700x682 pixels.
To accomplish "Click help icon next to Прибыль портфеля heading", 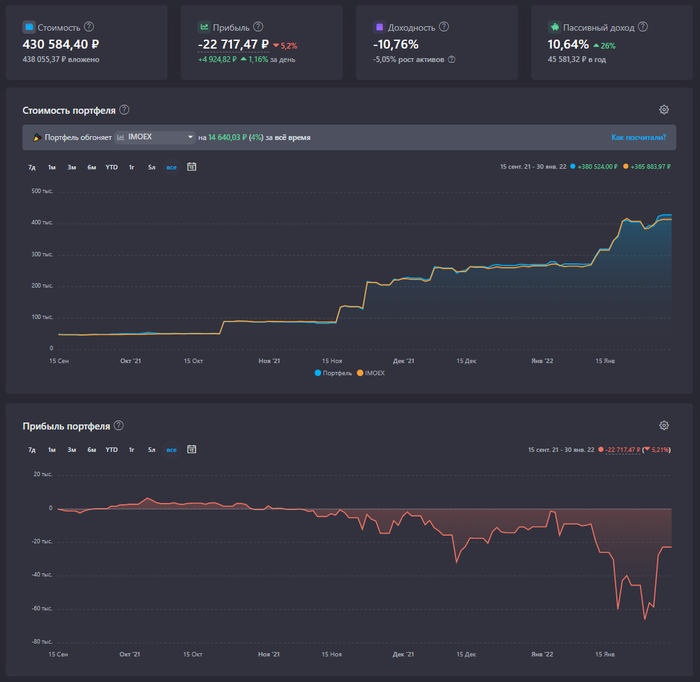I will click(119, 426).
